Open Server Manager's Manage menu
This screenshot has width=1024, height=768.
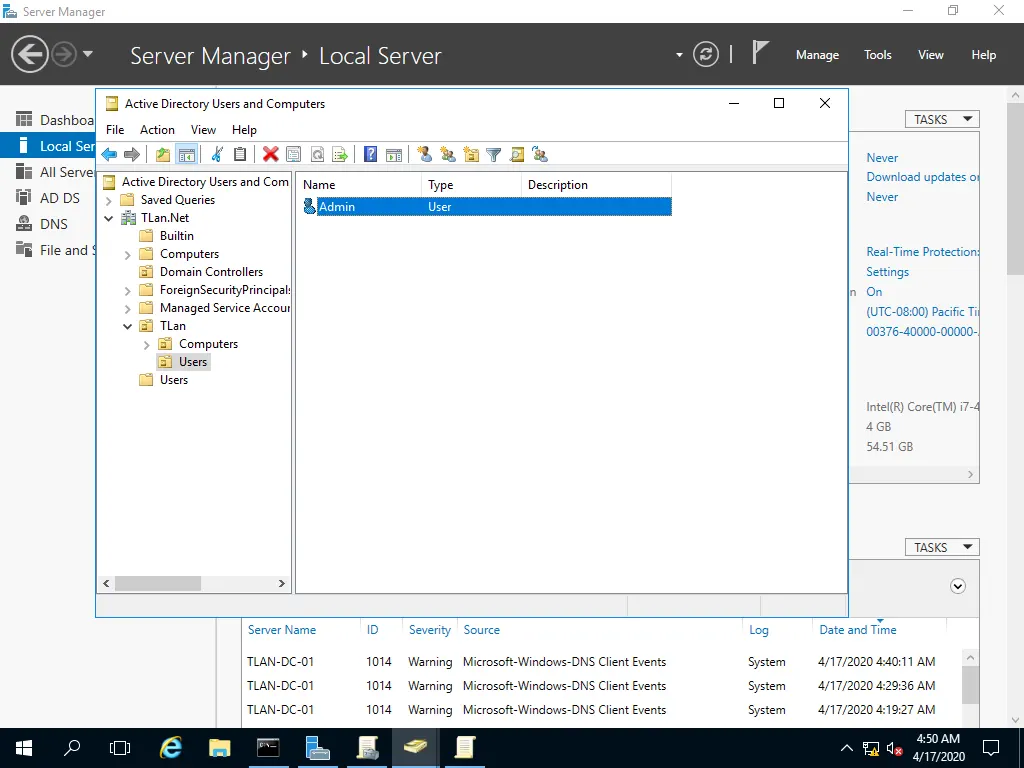817,55
